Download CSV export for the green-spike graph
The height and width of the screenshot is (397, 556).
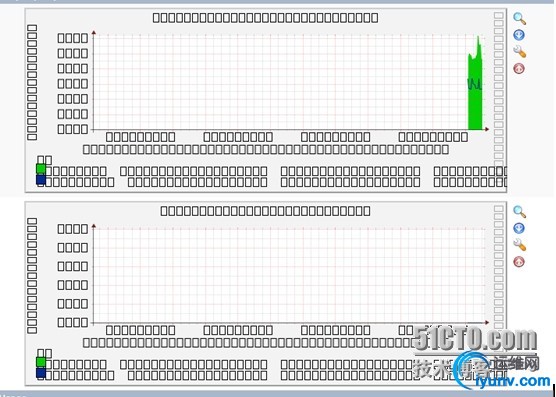(519, 35)
